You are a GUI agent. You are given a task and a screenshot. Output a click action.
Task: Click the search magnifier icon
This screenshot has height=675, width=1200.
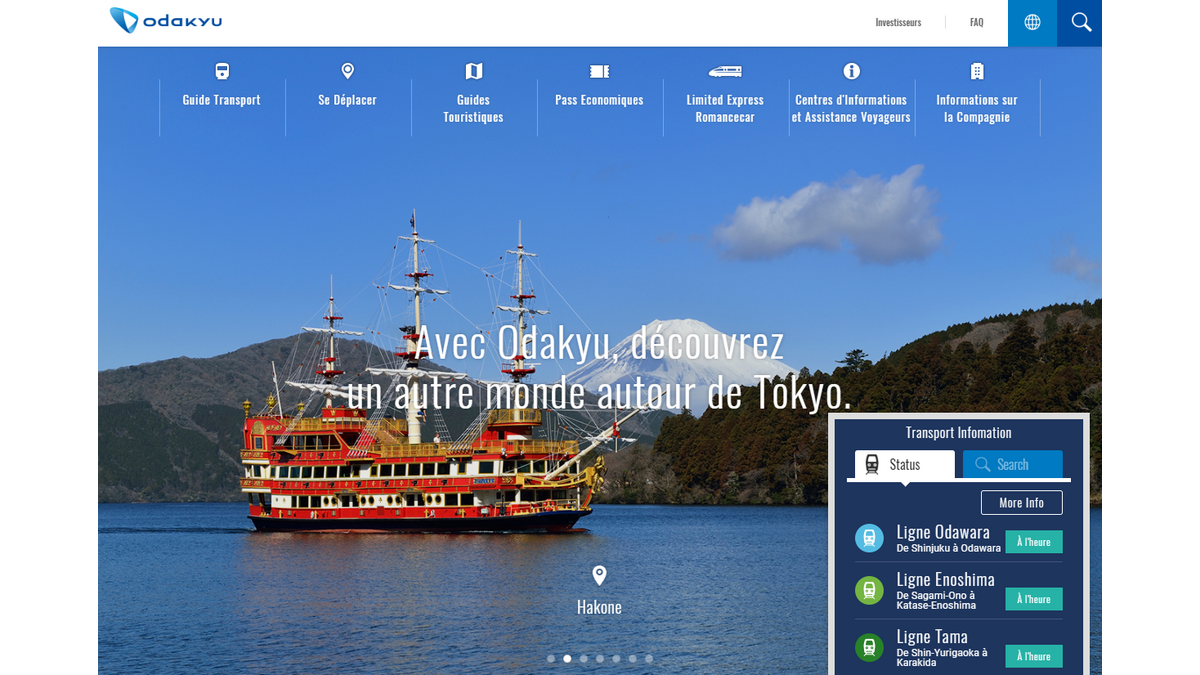1079,22
